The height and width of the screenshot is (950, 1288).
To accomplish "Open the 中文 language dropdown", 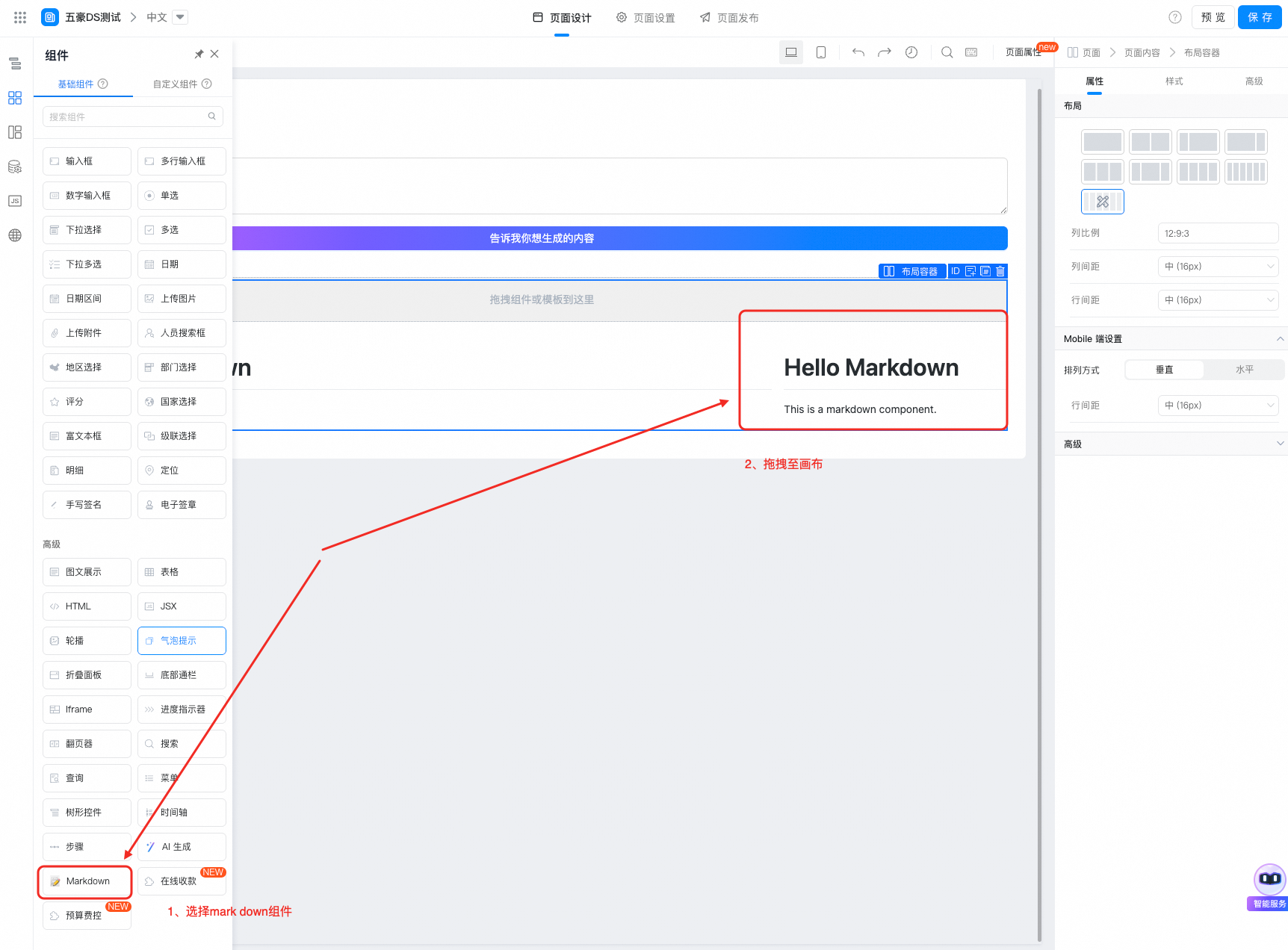I will point(180,17).
